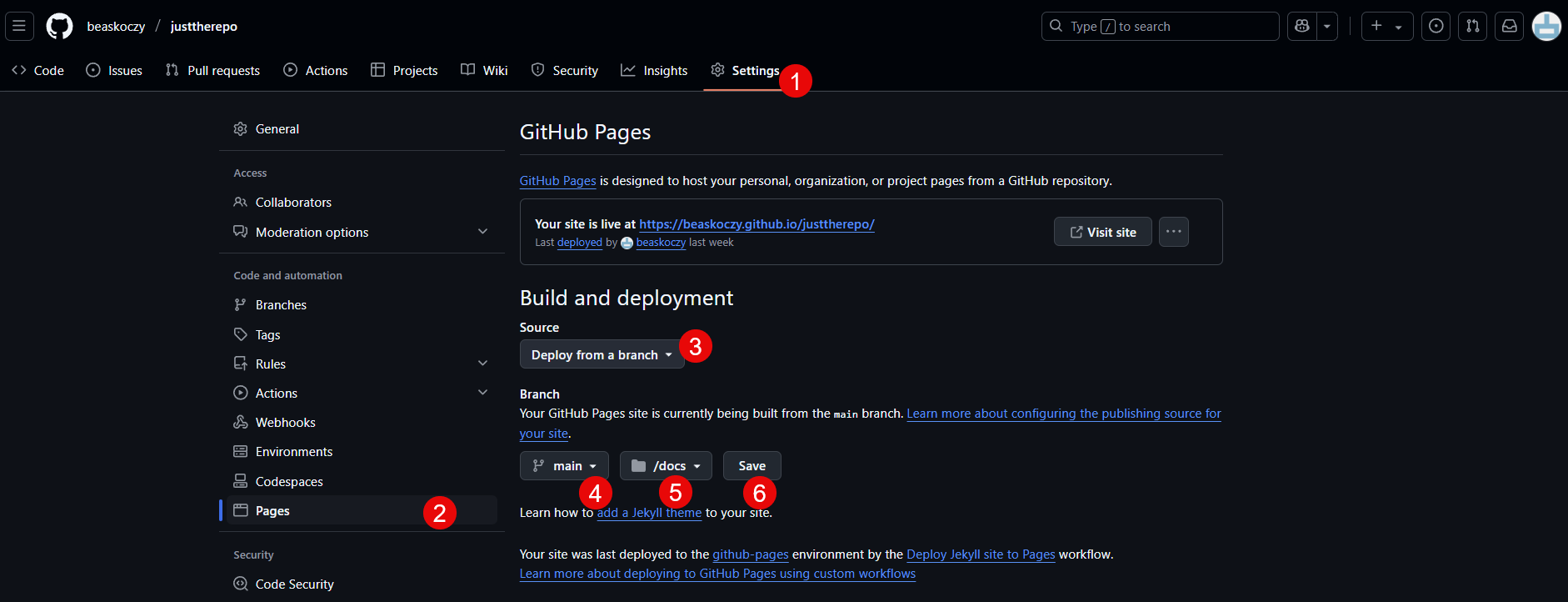Click the GitHub Octocat logo
This screenshot has width=1568, height=602.
pyautogui.click(x=59, y=27)
